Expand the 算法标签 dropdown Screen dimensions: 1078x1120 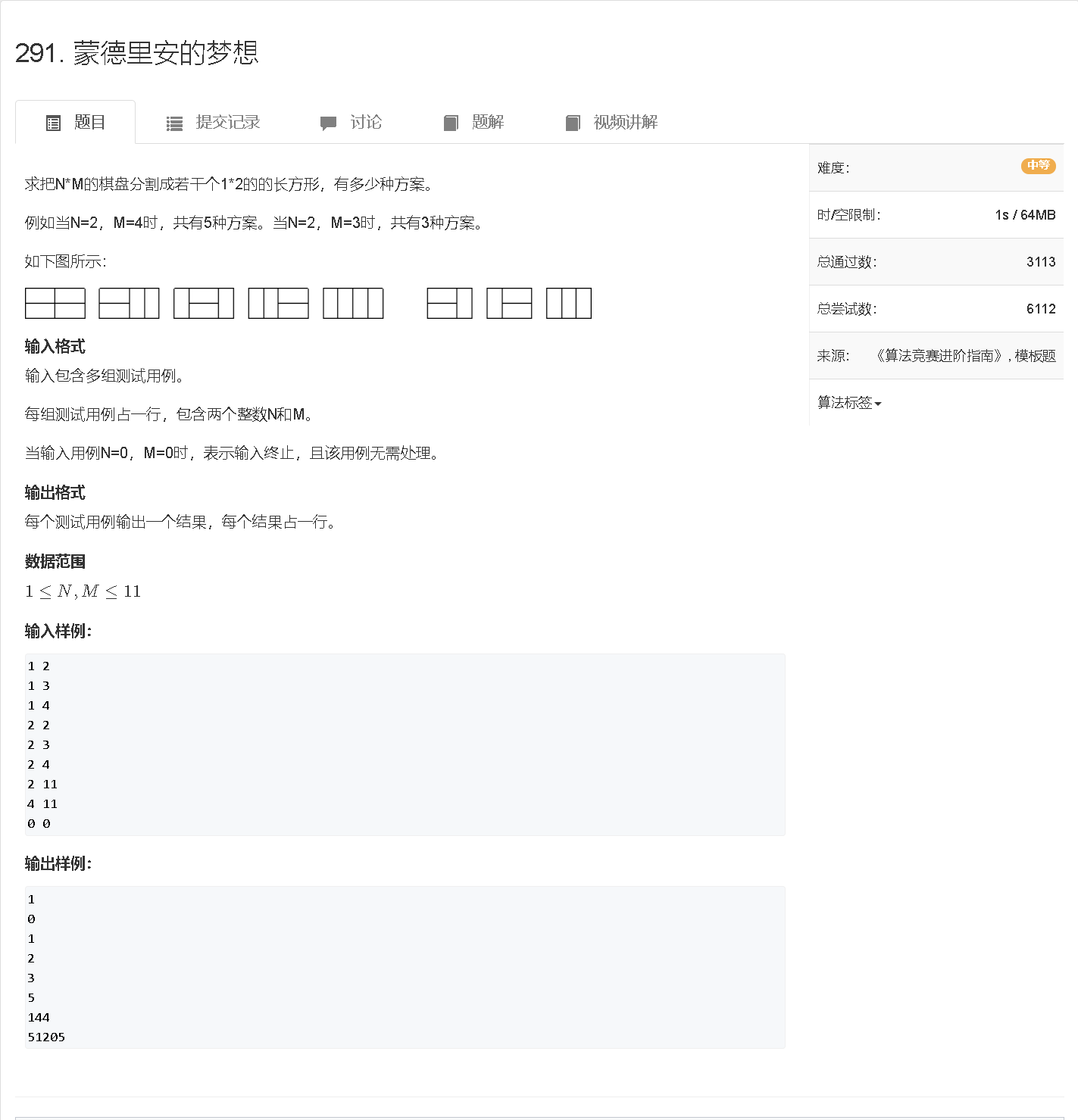[x=849, y=403]
